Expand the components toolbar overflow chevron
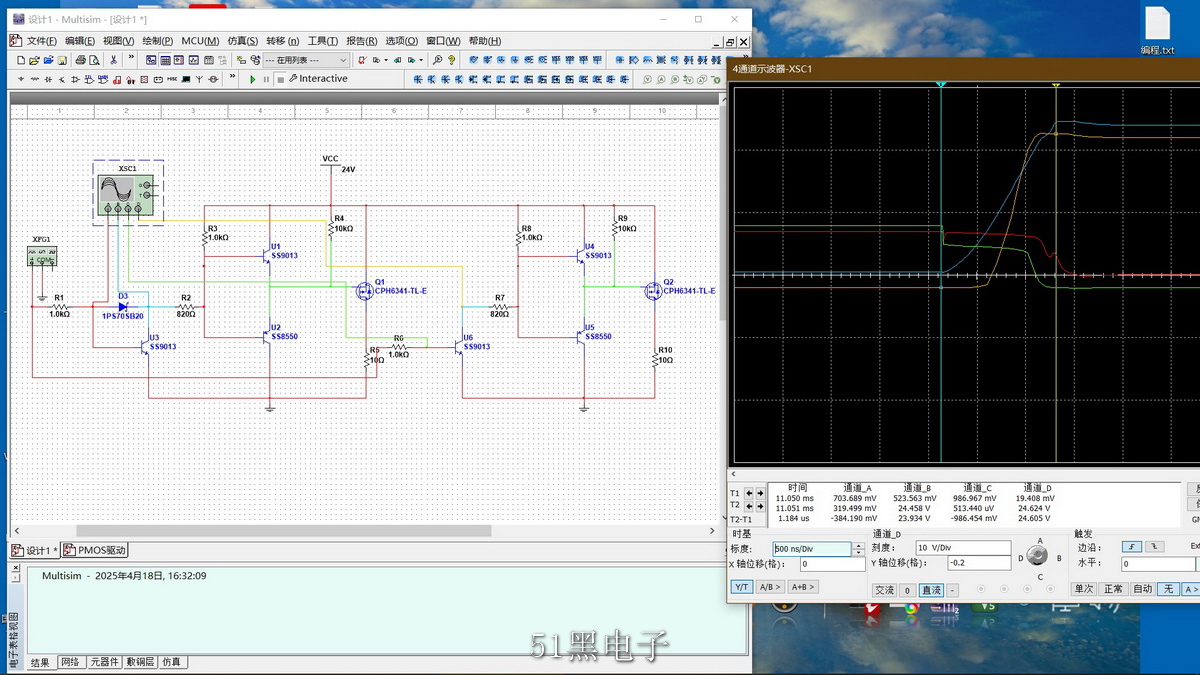1200x675 pixels. (x=232, y=76)
